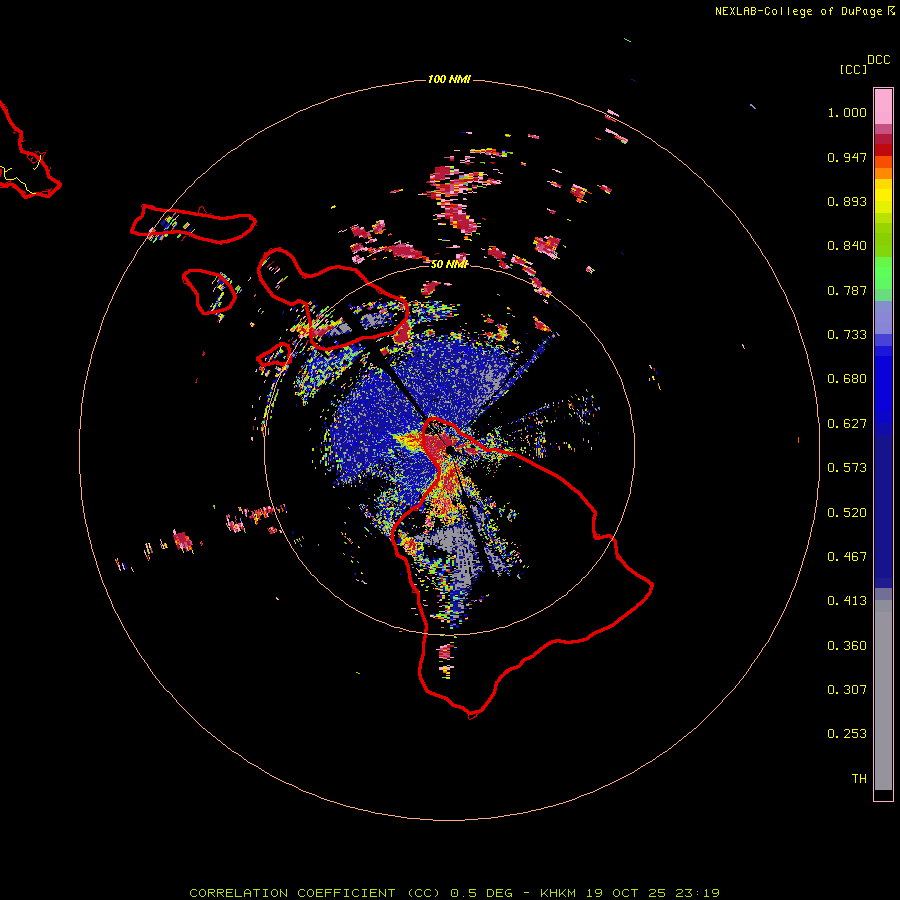Click the 100 NMI range ring label
900x900 pixels.
point(449,79)
